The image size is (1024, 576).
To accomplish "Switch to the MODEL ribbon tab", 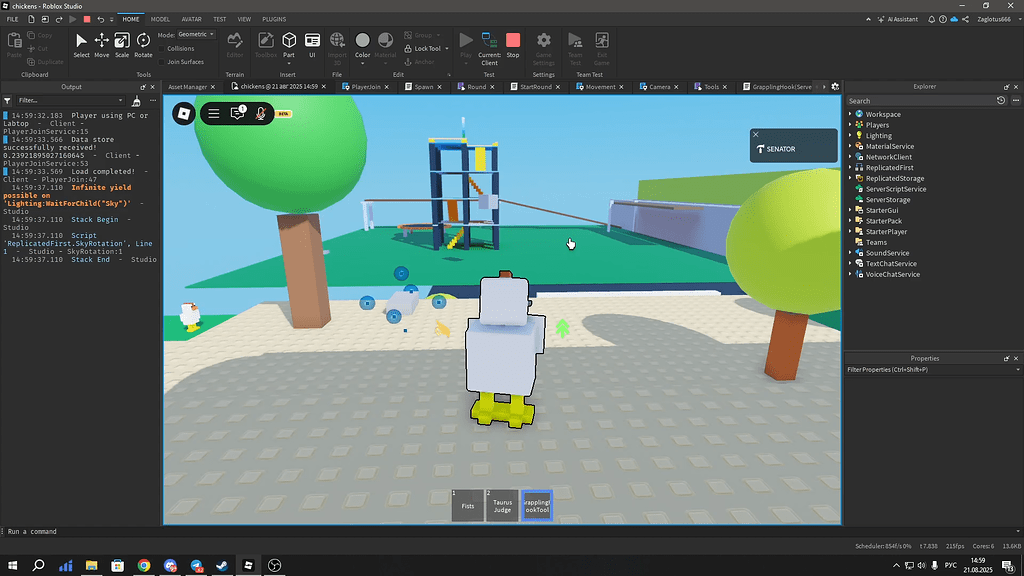I will 160,18.
